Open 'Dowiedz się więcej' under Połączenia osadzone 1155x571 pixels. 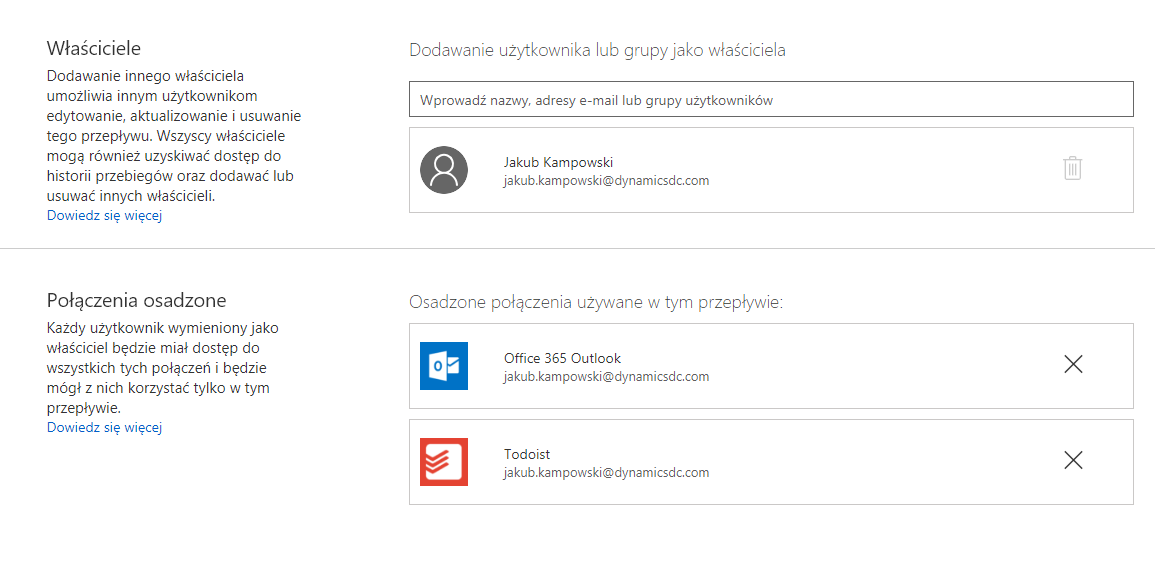(105, 427)
